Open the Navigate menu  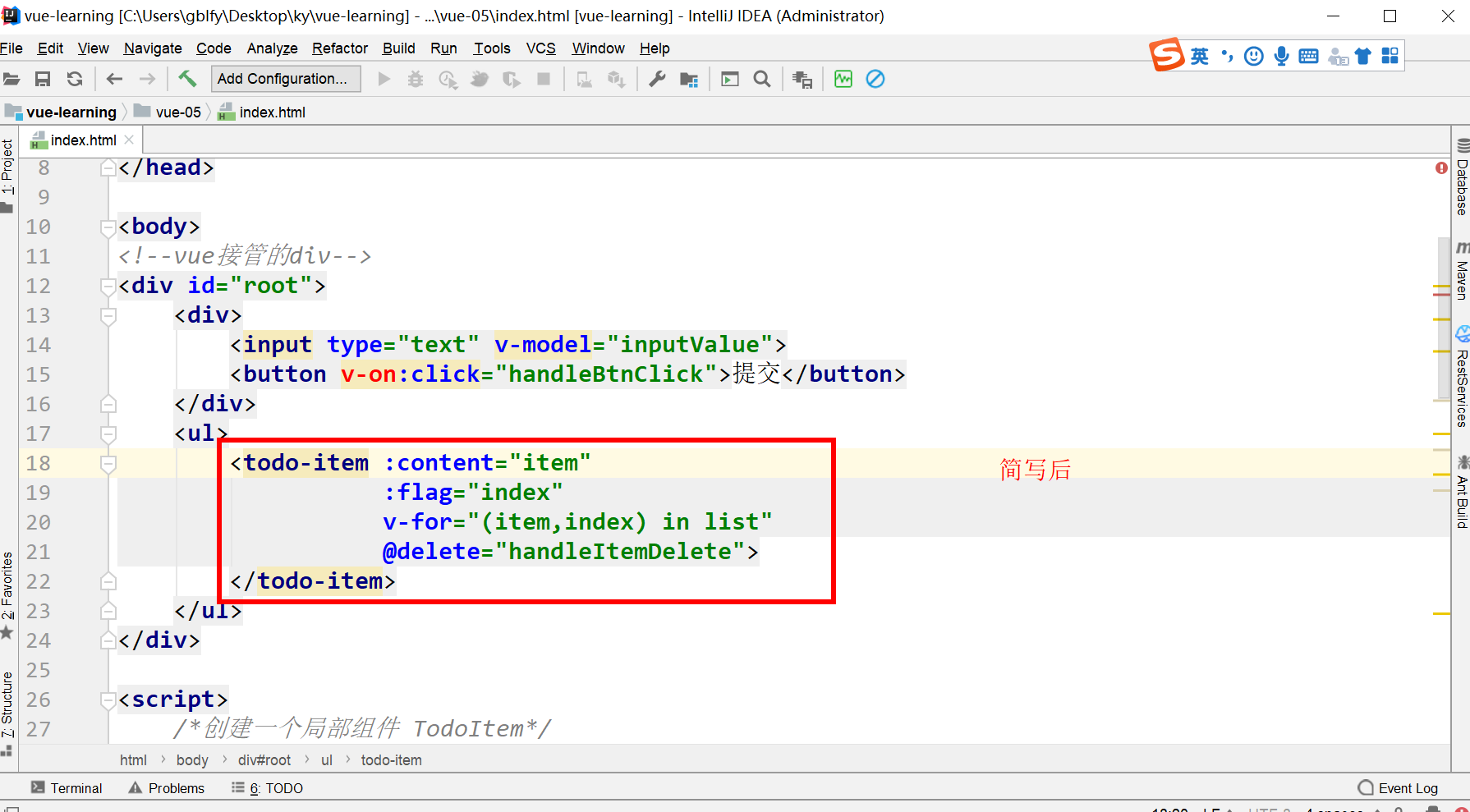point(153,48)
